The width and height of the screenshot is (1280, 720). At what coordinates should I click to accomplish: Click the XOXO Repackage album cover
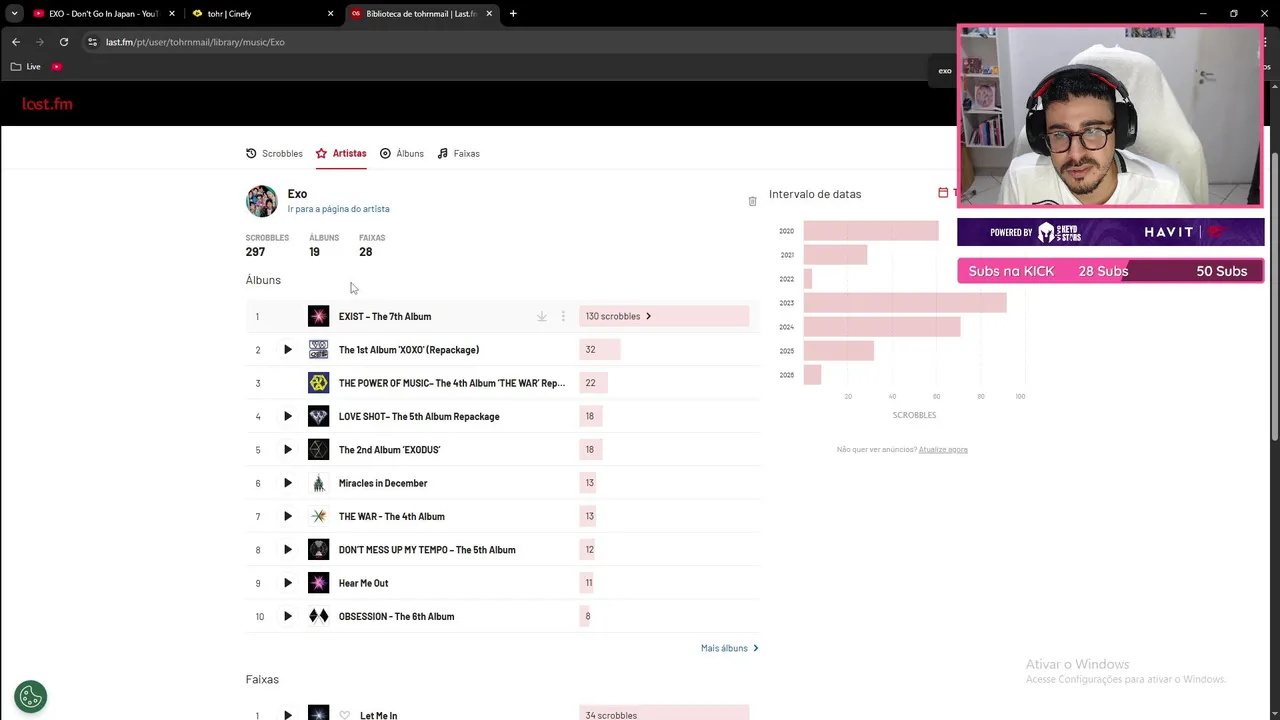318,350
